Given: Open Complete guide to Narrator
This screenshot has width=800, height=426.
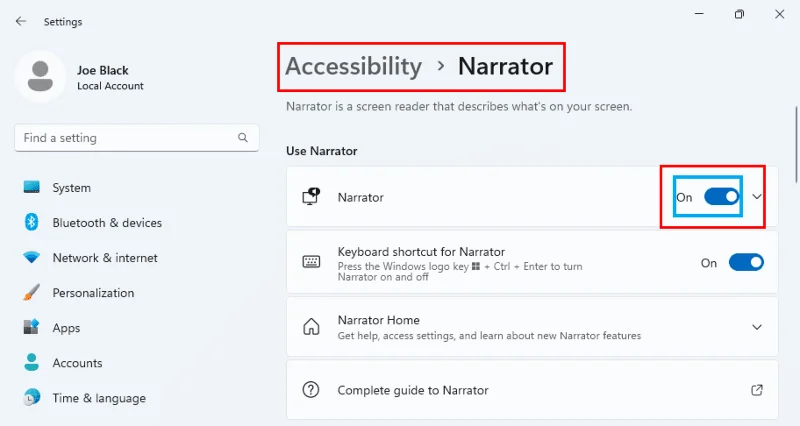Looking at the screenshot, I should [x=532, y=390].
